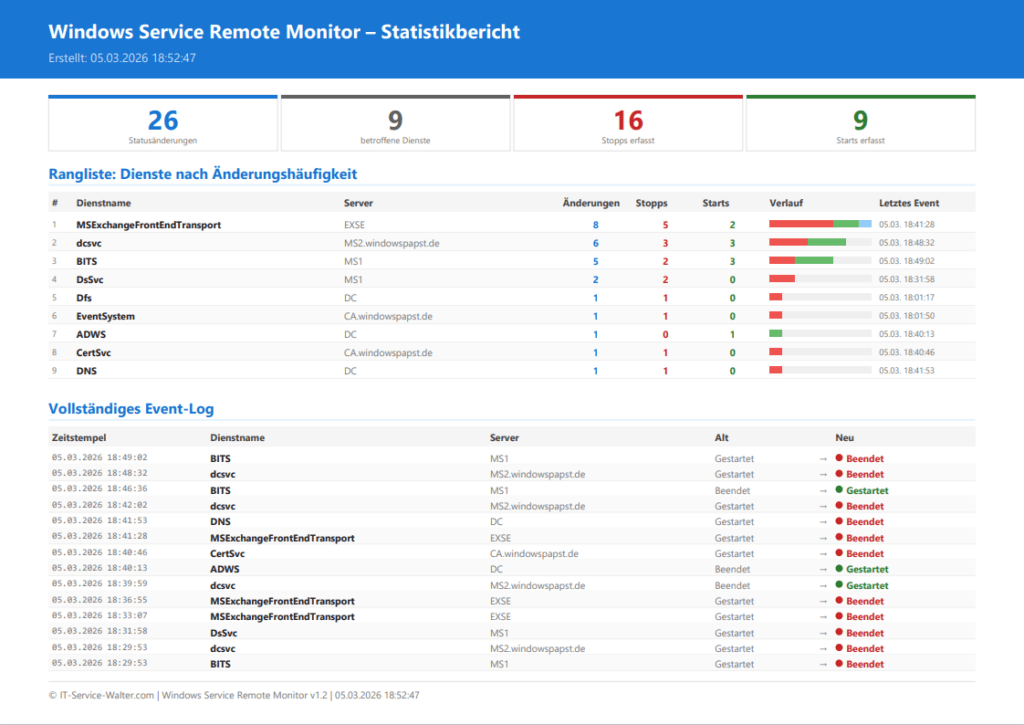This screenshot has width=1024, height=725.
Task: Click the arrow icon in the DsSvc event row
Action: tap(823, 632)
